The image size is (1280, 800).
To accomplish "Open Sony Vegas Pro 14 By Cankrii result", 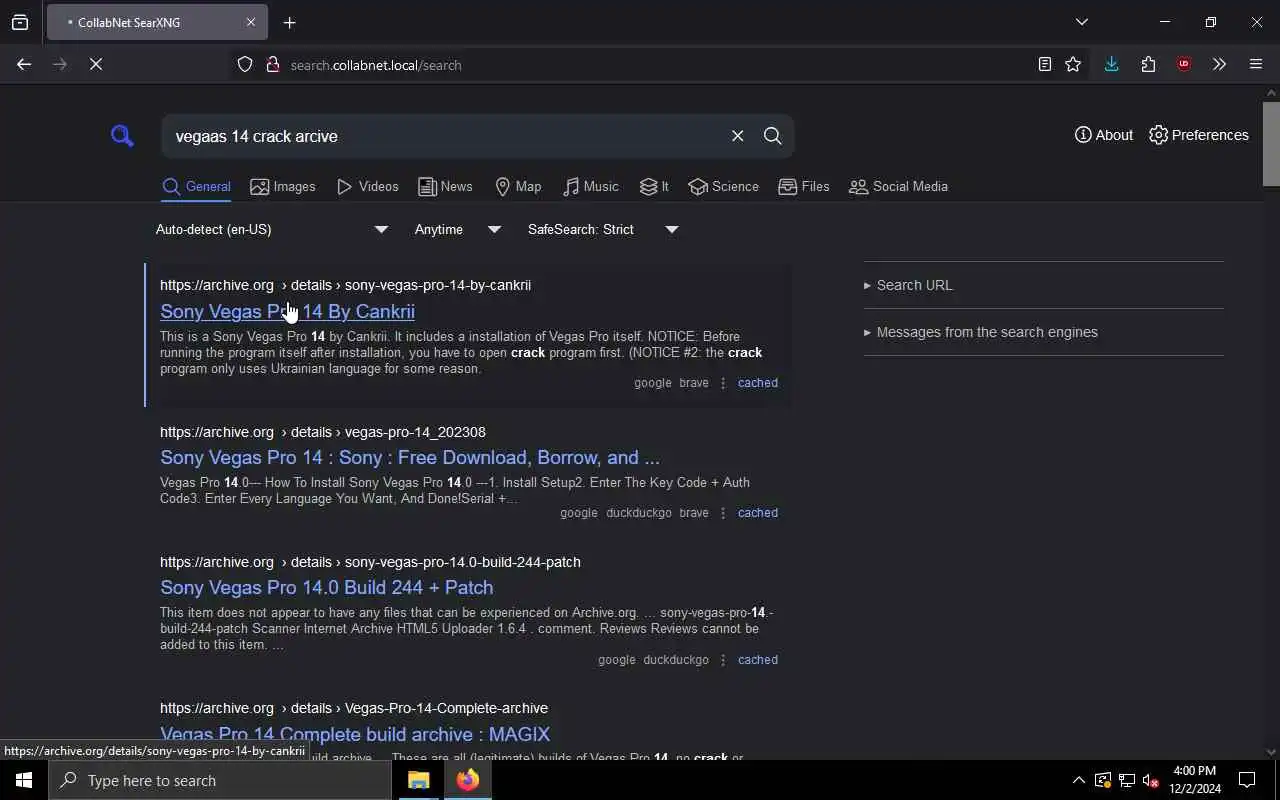I will pos(287,311).
